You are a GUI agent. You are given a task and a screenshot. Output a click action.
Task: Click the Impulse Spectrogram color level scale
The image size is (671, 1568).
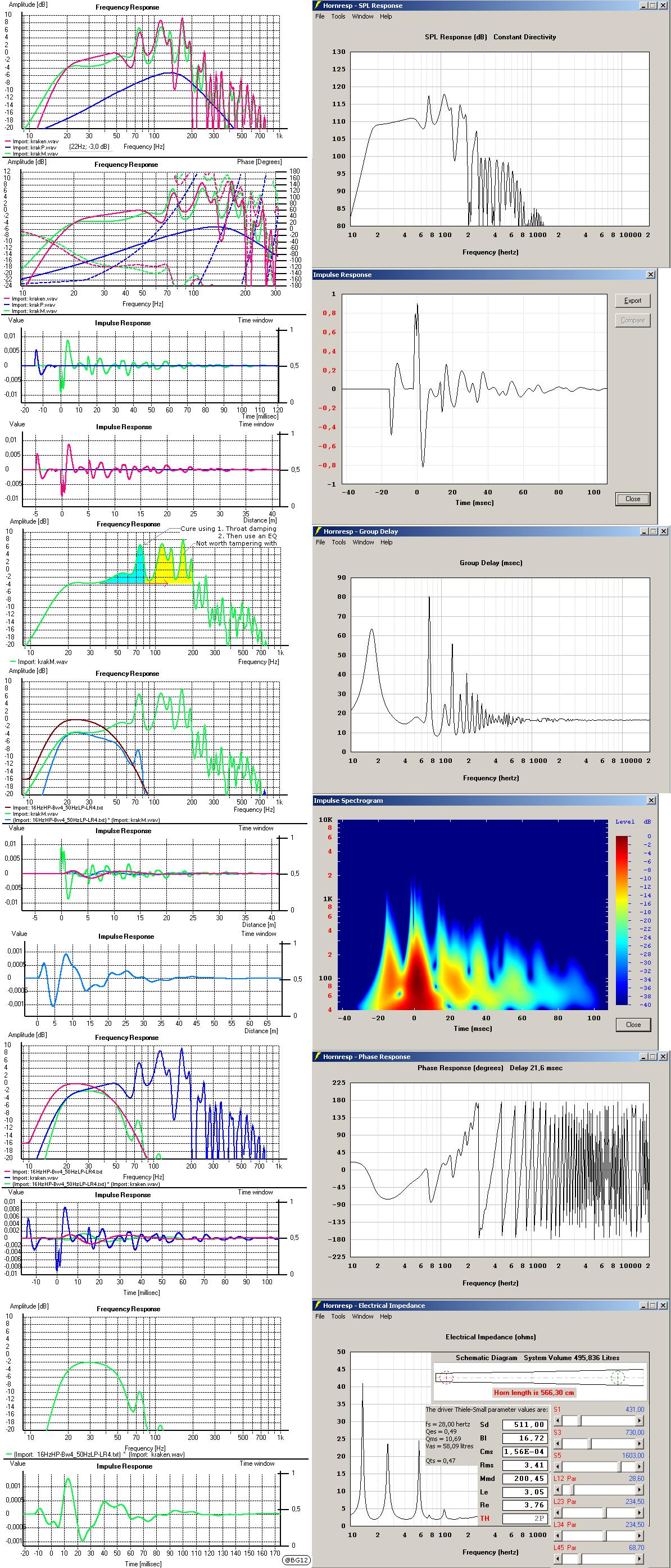click(x=622, y=920)
